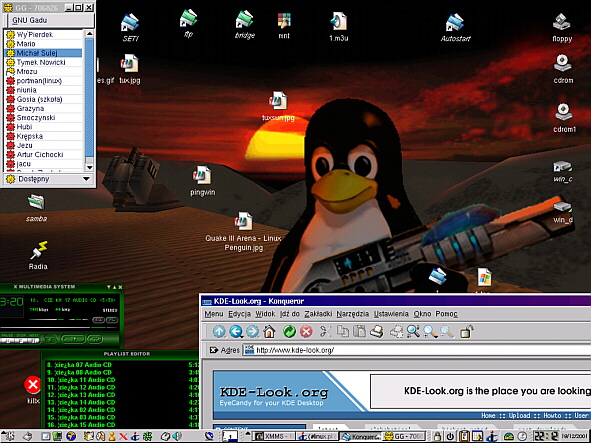Viewport: 591px width, 443px height.
Task: Click the Copy icon in Konqueror toolbar
Action: [x=342, y=331]
